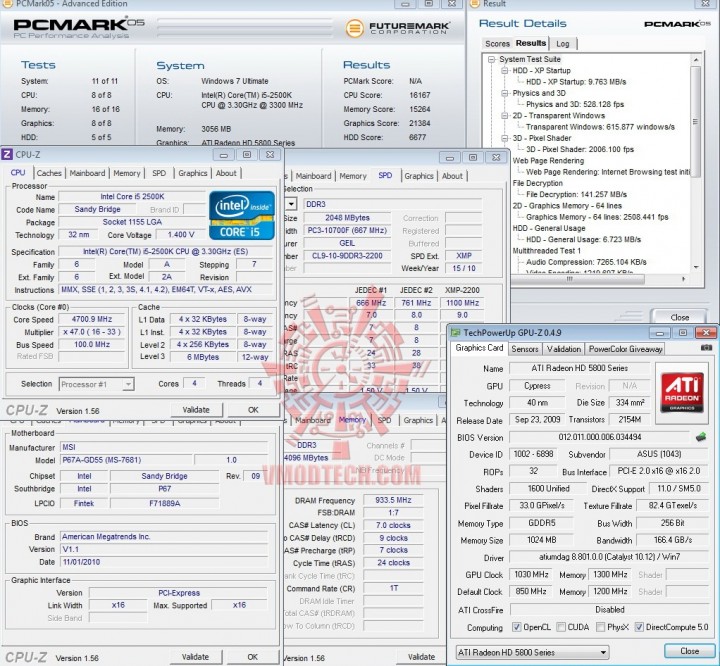Viewport: 720px width, 666px height.
Task: Click the motherboard model P67A-GD55 (MS-7681) field
Action: pos(126,460)
